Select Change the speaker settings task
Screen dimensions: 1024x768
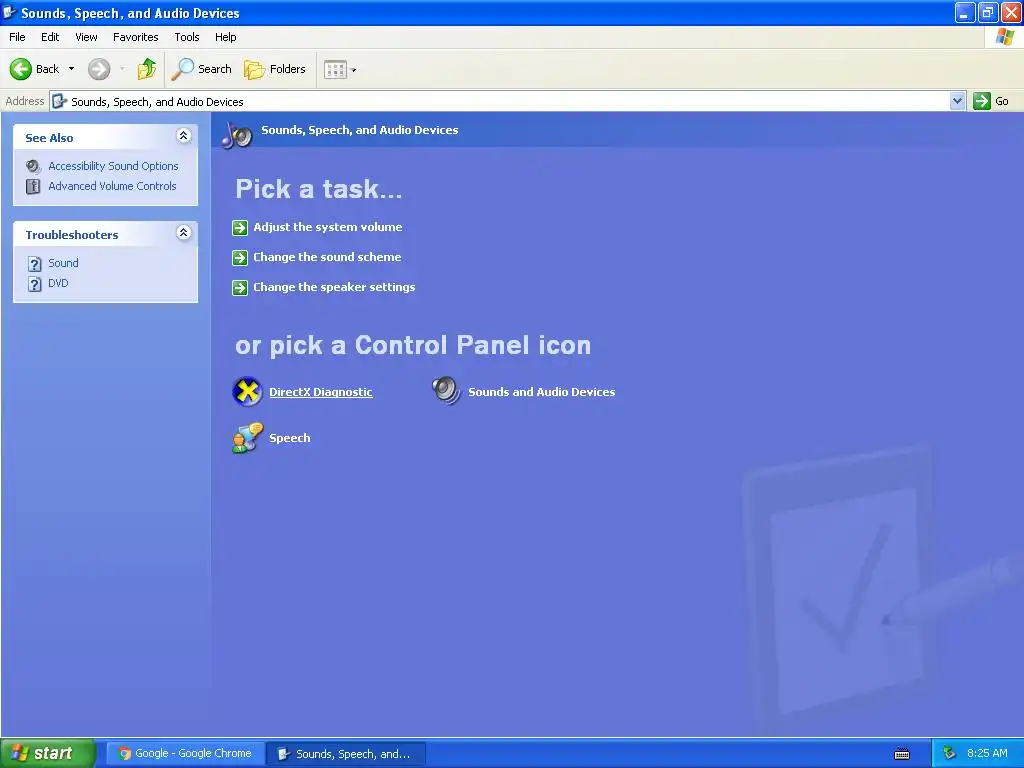click(334, 287)
